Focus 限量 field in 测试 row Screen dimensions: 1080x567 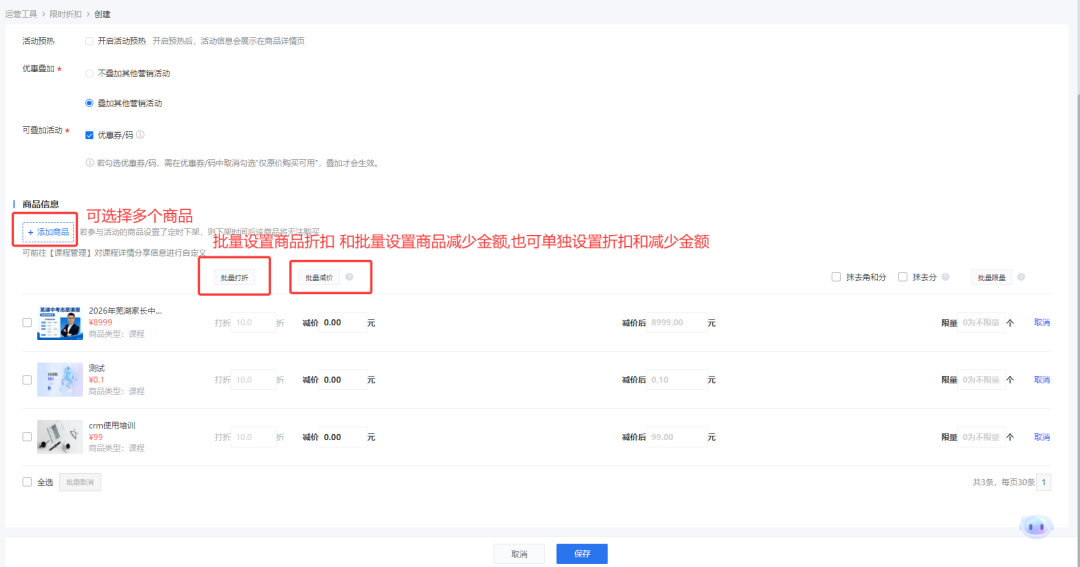(982, 380)
